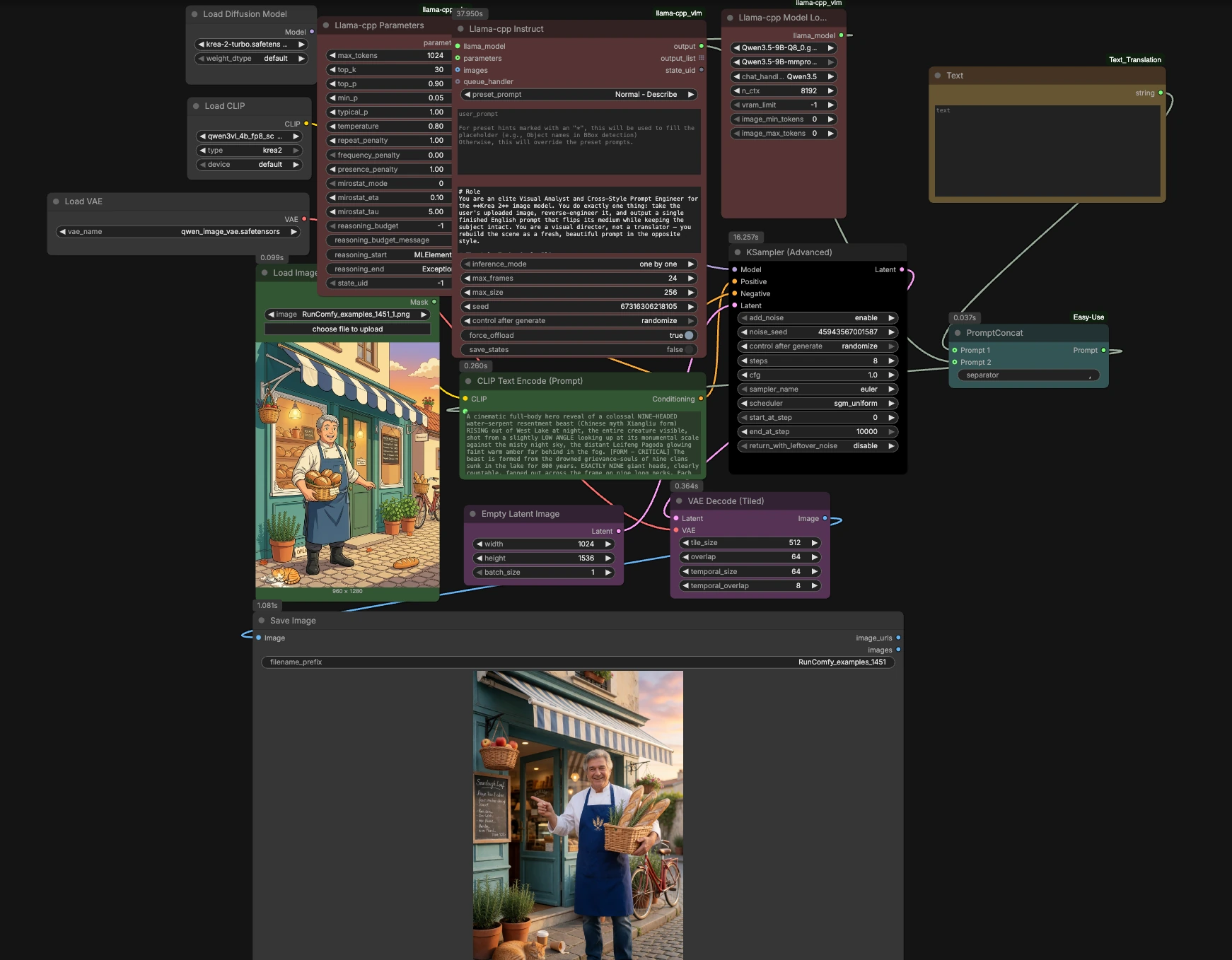Open KSampler control after generate randomize dropdown

click(x=818, y=346)
